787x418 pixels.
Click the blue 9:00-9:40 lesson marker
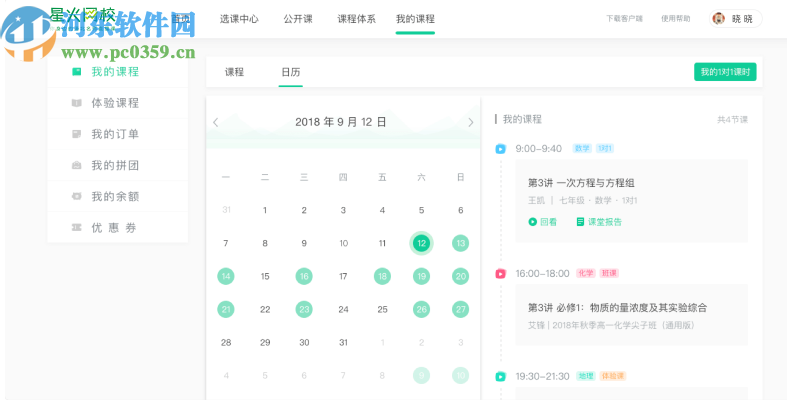[x=500, y=149]
